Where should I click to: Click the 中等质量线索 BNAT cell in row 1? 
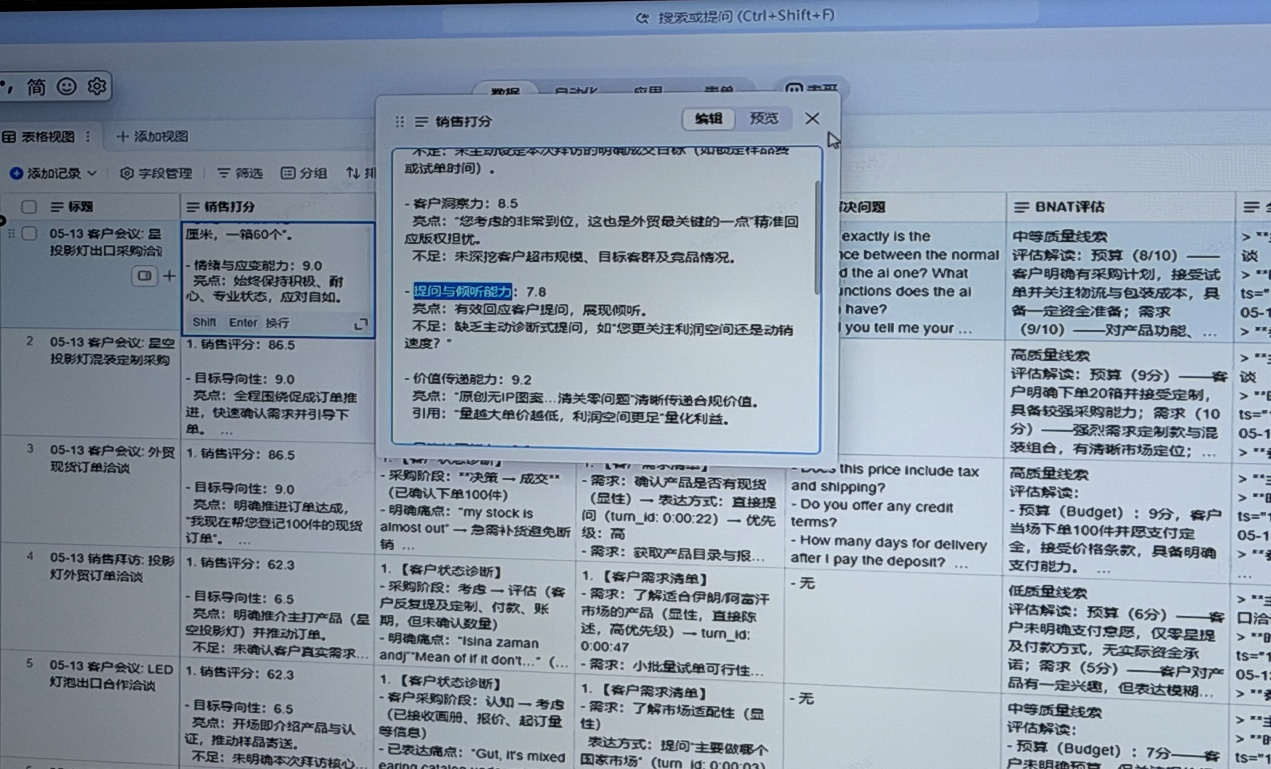[1118, 283]
